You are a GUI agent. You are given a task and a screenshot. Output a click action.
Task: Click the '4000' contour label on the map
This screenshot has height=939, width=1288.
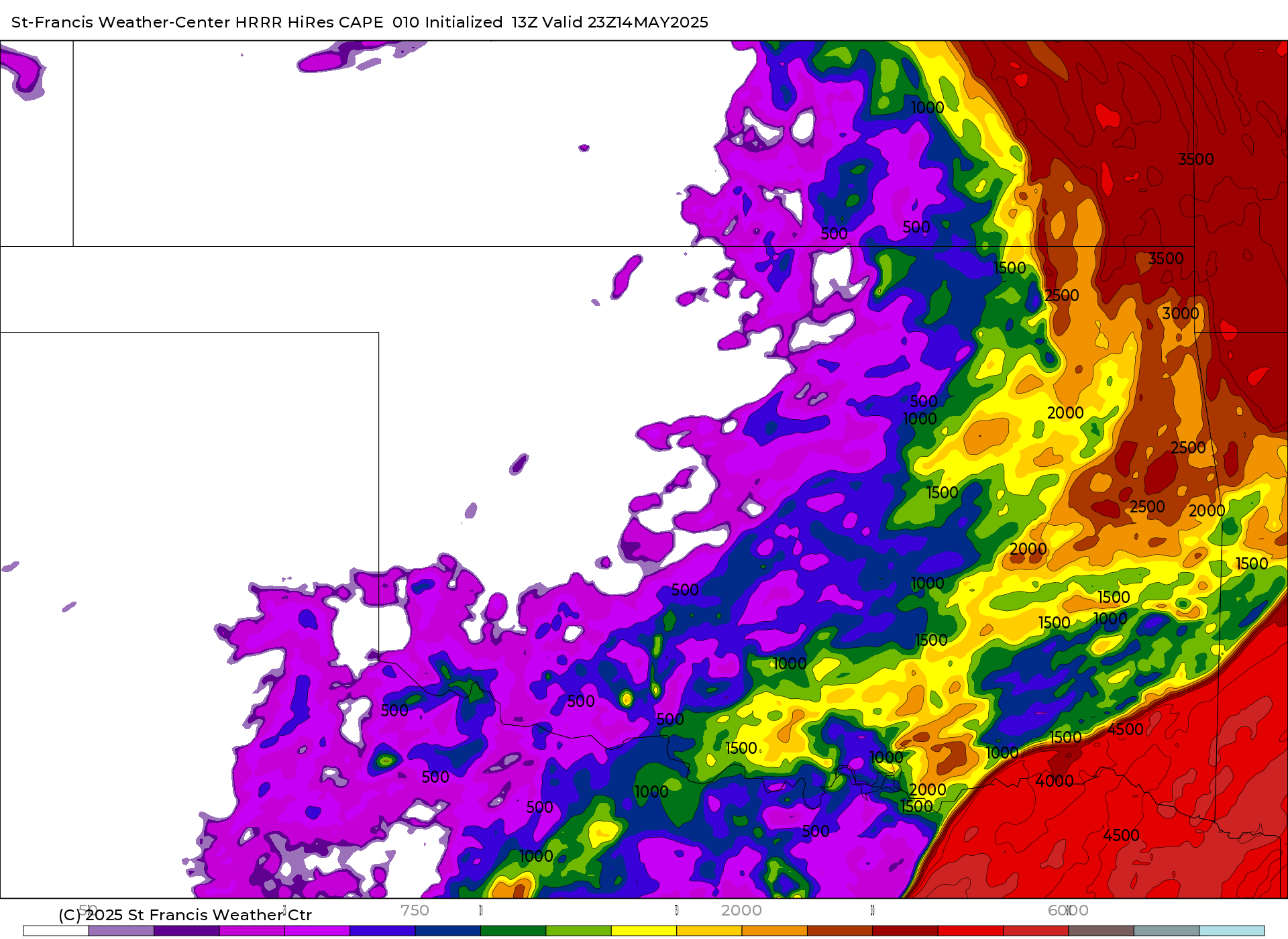[x=1055, y=781]
